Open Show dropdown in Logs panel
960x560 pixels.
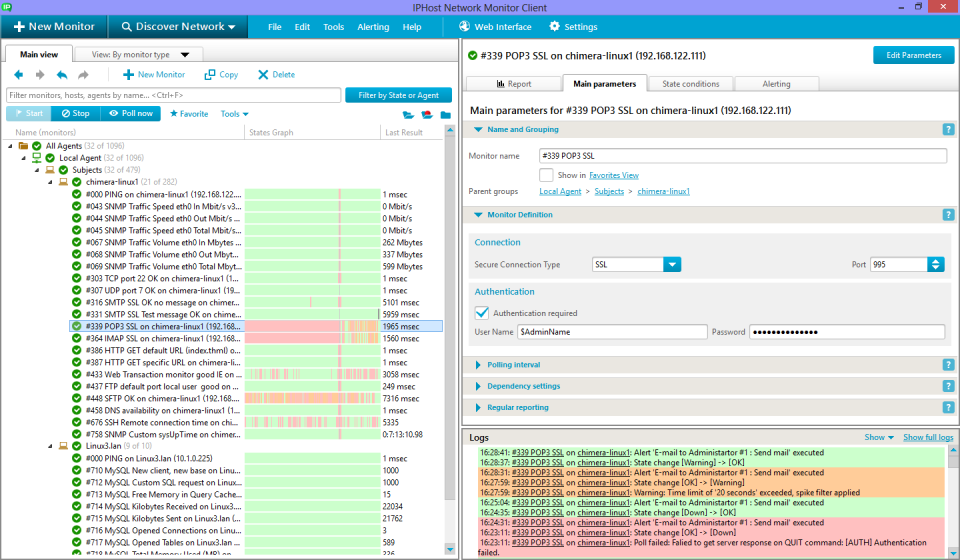point(879,437)
